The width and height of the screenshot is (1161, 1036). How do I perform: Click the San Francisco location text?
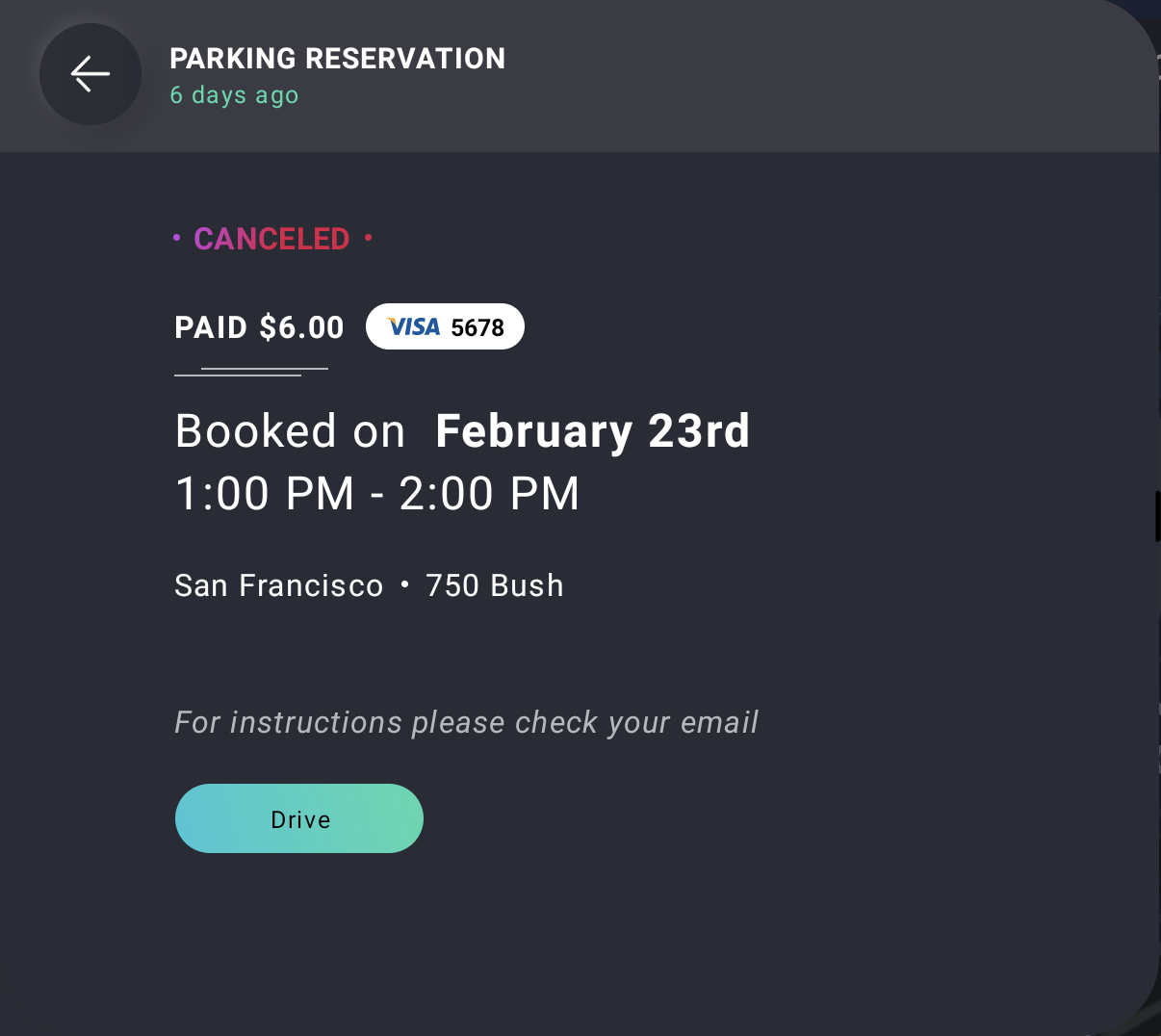point(279,585)
